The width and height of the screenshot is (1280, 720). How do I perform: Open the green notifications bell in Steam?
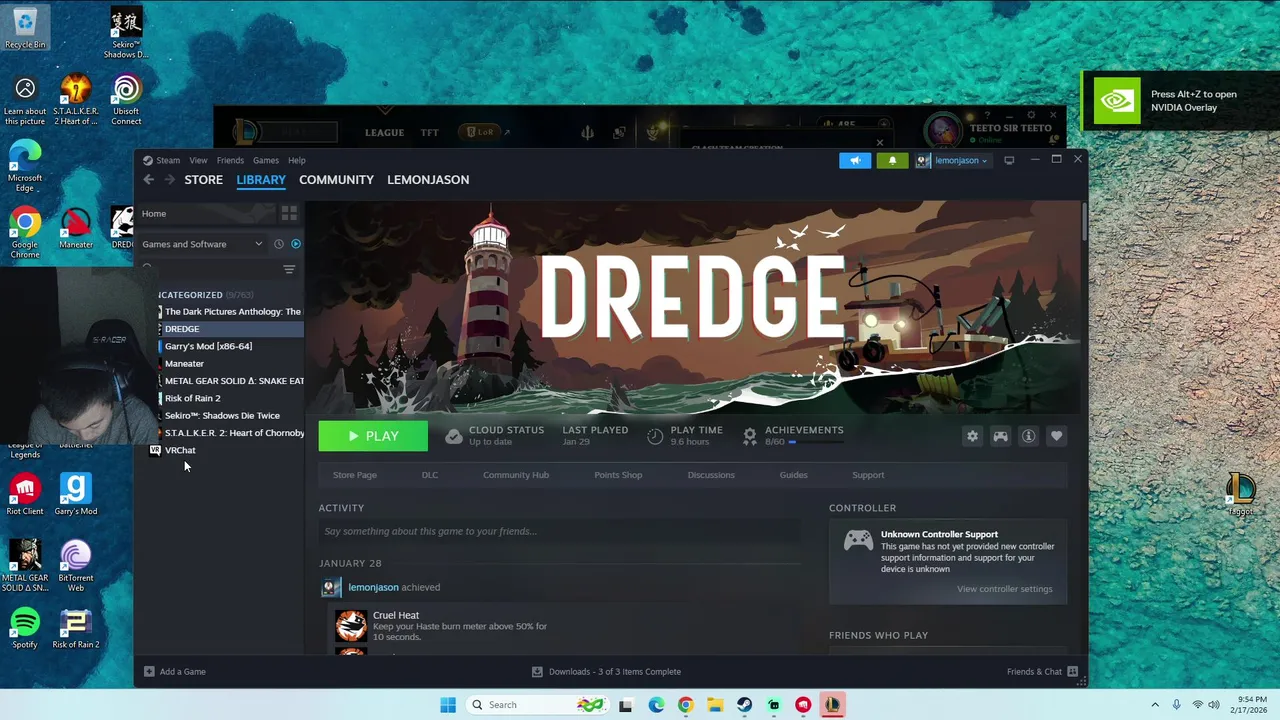click(x=892, y=160)
